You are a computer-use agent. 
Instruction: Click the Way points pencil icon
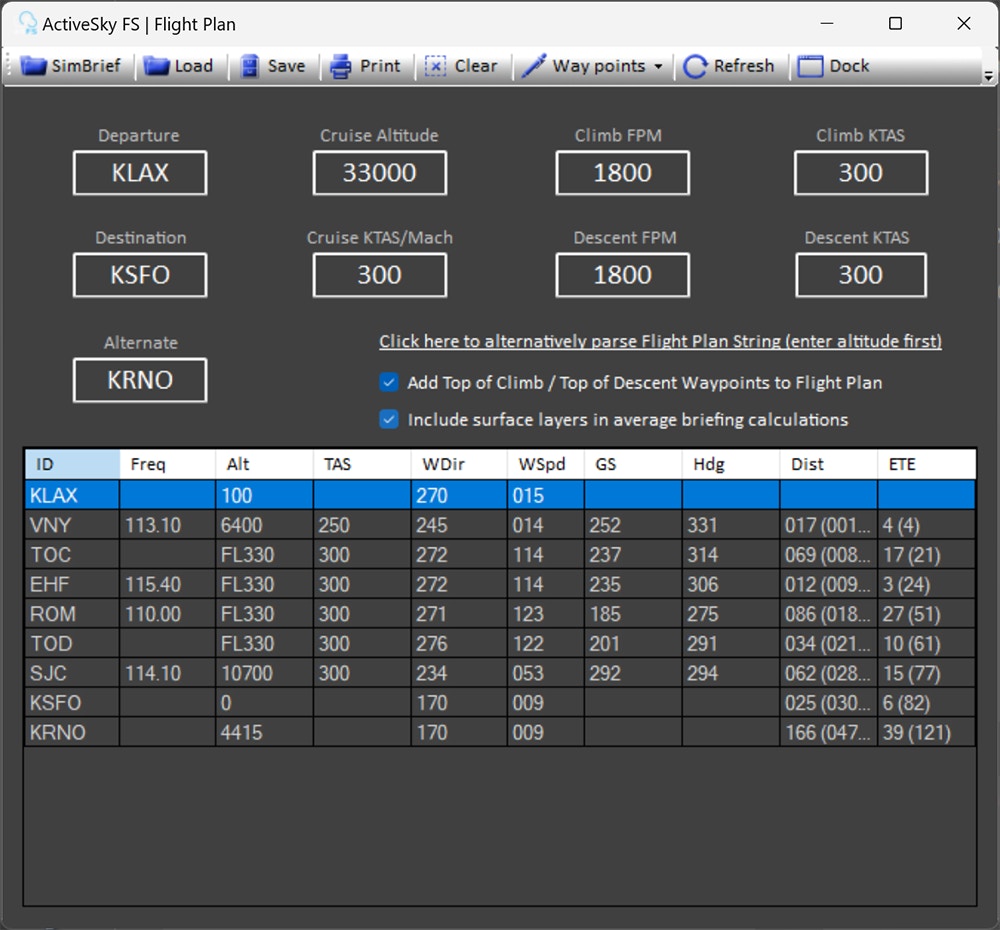[x=535, y=66]
